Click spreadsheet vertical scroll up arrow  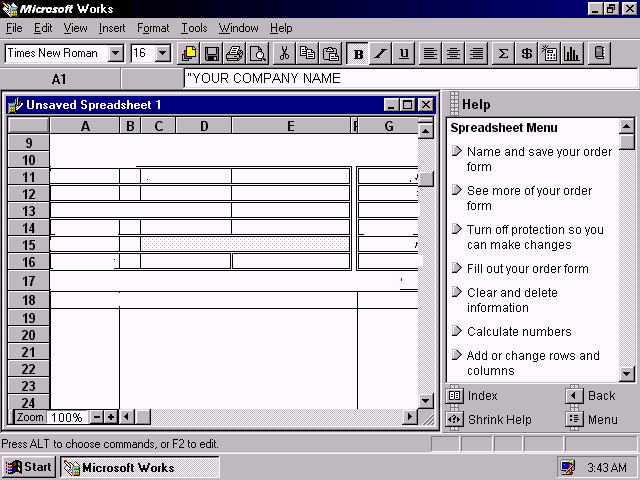tap(425, 131)
